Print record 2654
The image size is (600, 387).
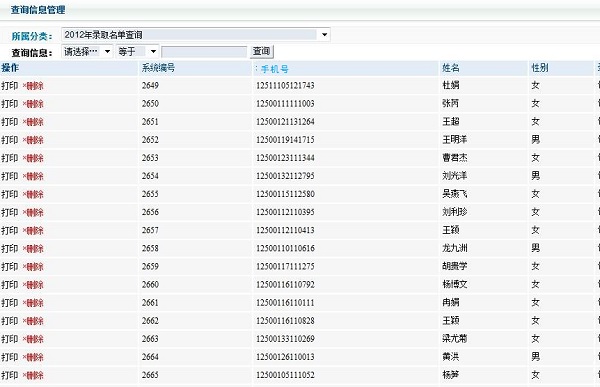(x=10, y=176)
